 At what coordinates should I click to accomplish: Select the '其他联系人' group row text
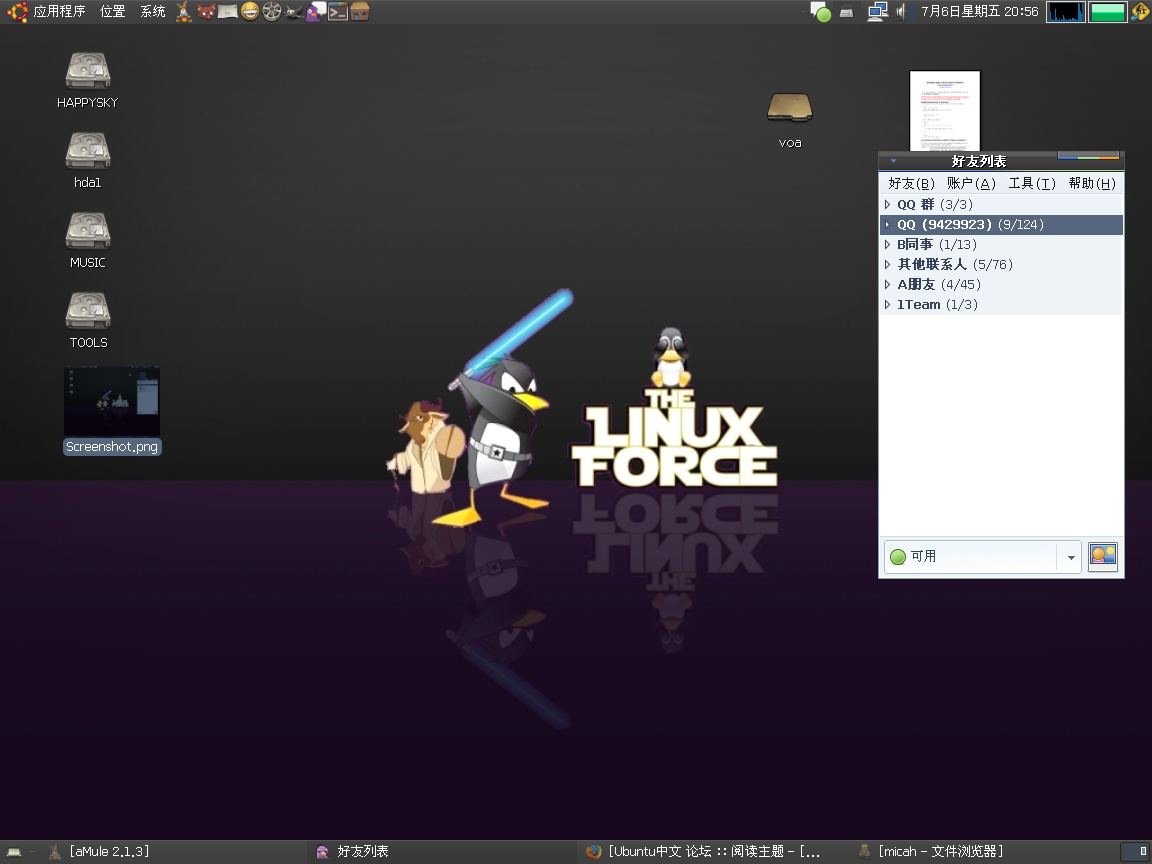(932, 264)
